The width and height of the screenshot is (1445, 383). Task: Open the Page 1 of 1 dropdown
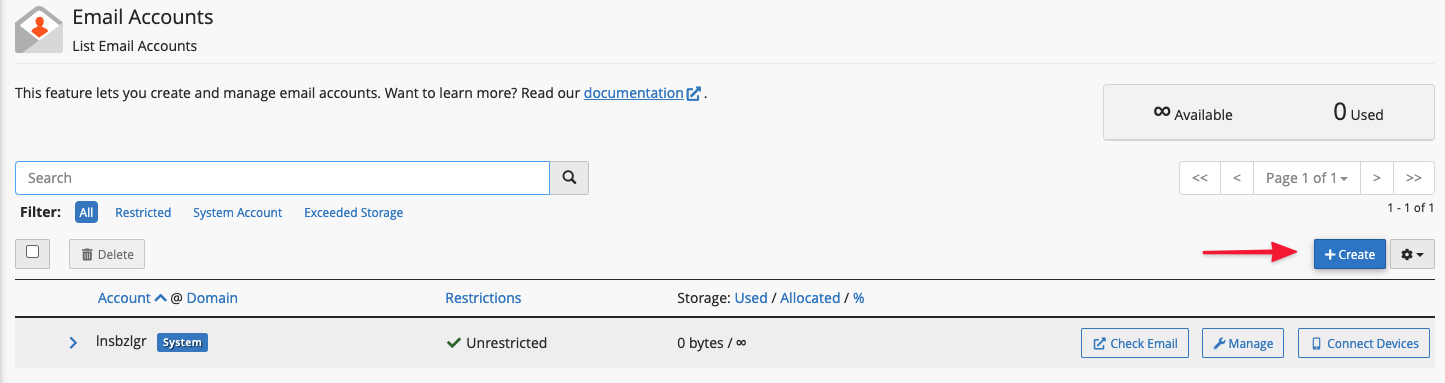coord(1307,178)
